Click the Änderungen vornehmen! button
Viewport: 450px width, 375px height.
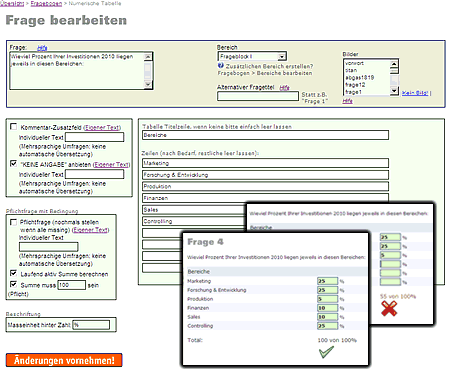tap(64, 360)
